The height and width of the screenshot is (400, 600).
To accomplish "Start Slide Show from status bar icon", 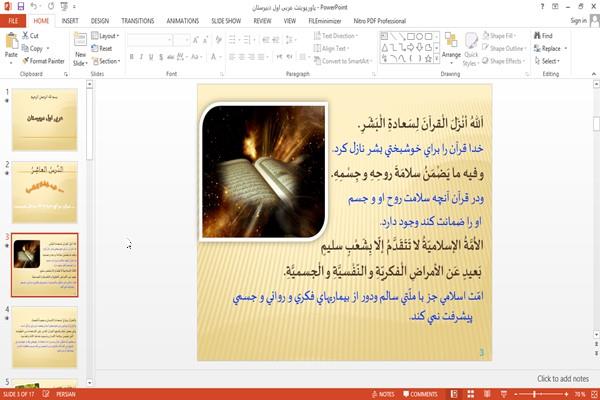I will click(x=504, y=394).
